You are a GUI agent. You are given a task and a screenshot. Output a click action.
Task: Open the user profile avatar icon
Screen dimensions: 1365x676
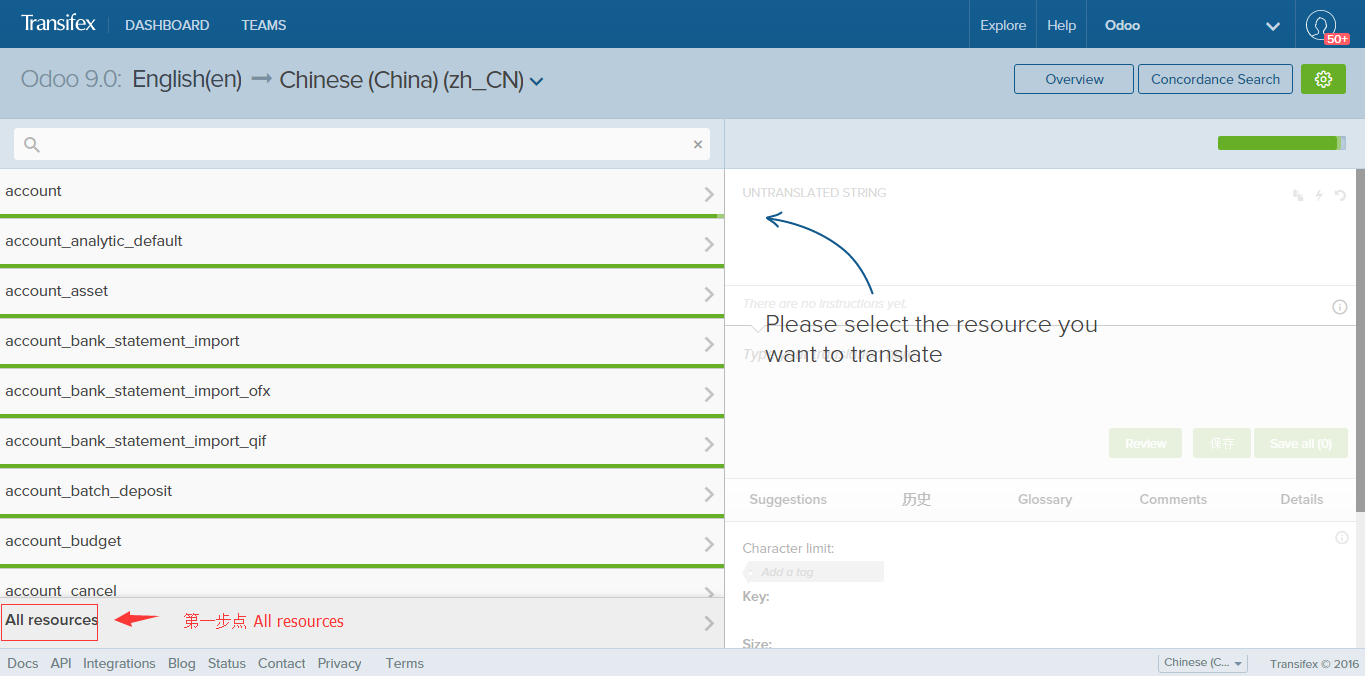pyautogui.click(x=1320, y=24)
